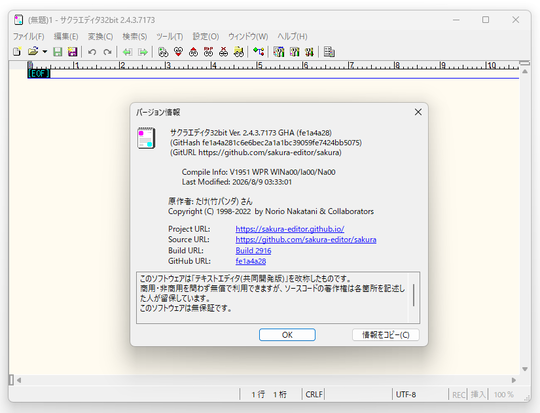Redo with the curved arrow icon
The height and width of the screenshot is (413, 540).
click(x=107, y=52)
